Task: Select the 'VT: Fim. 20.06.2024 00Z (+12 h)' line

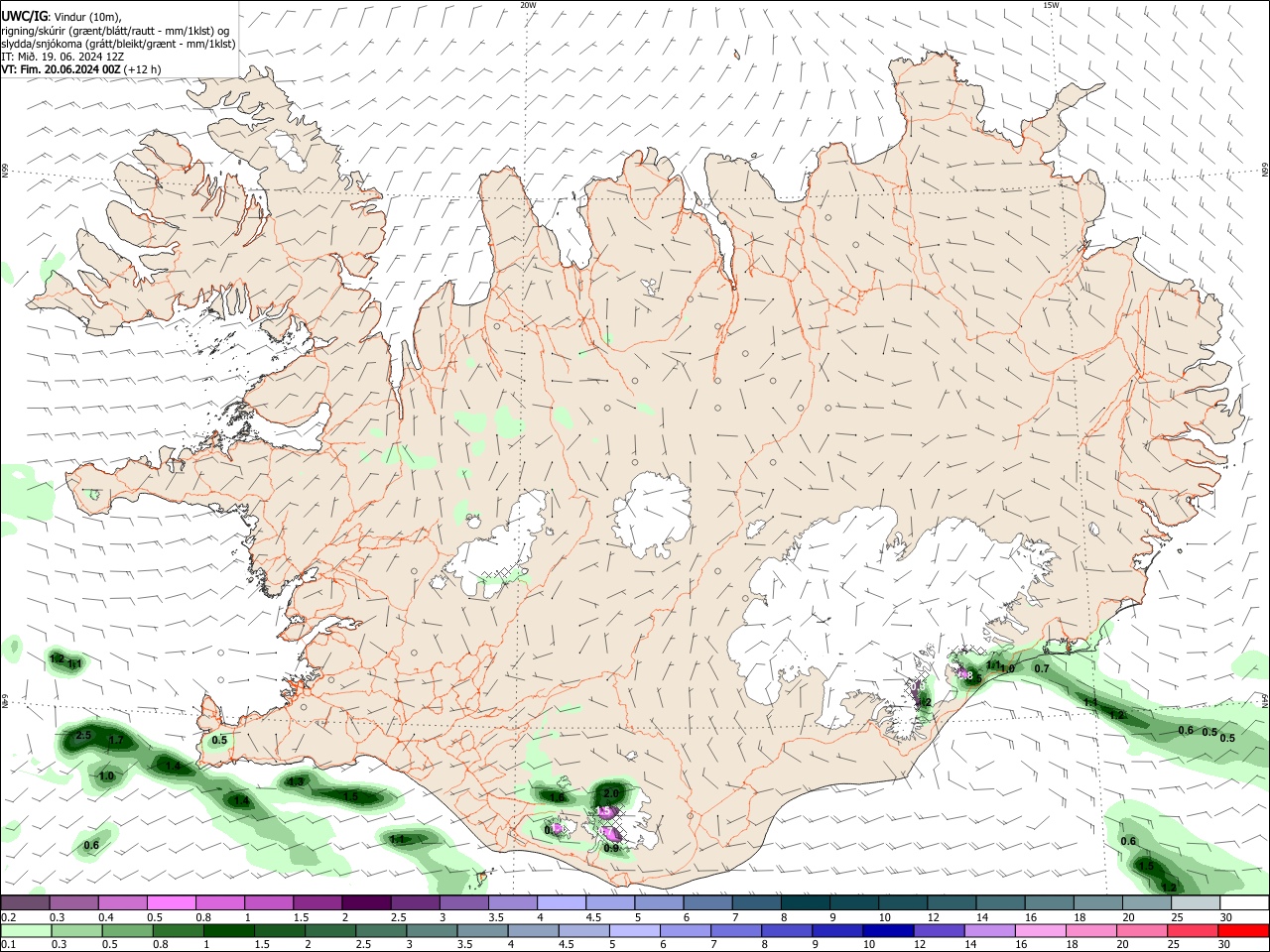Action: pyautogui.click(x=81, y=69)
